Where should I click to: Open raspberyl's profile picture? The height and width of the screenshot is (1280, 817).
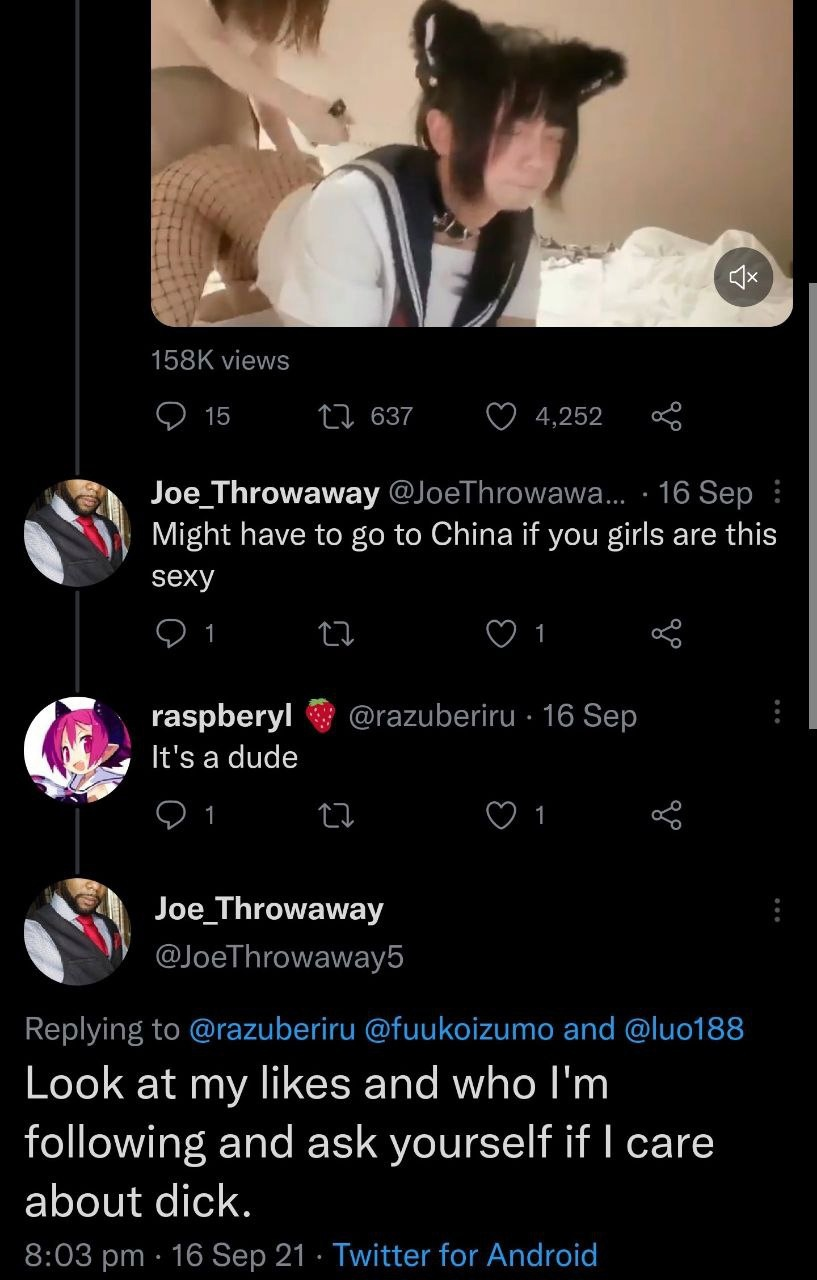(x=77, y=750)
